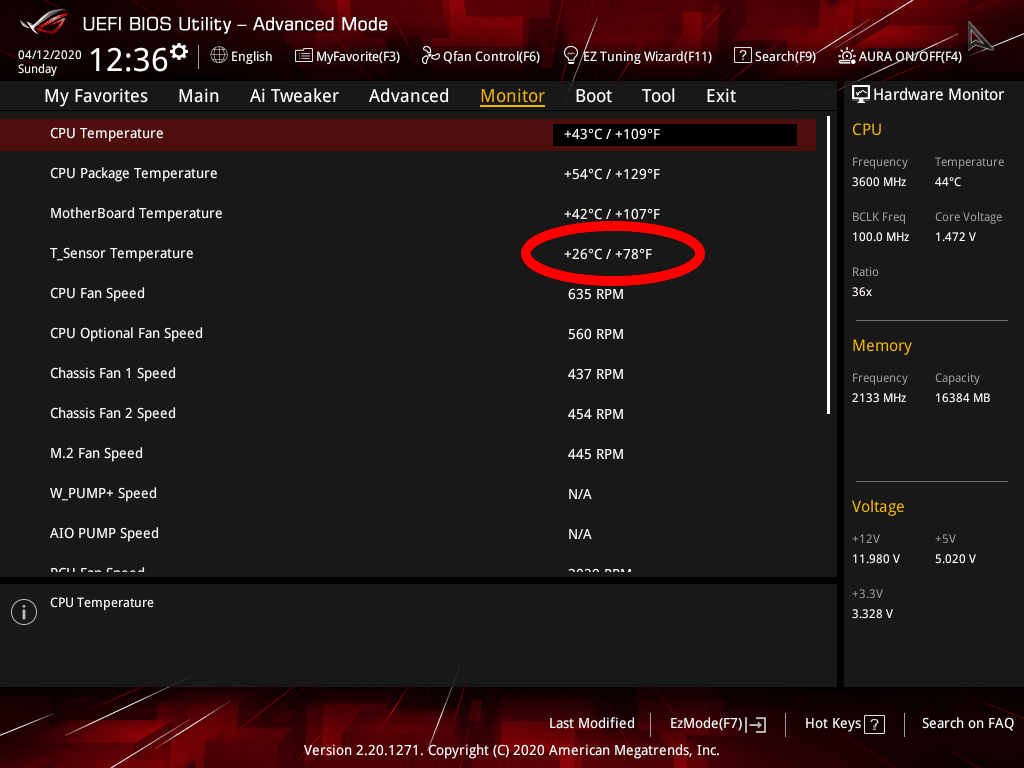The image size is (1024, 768).
Task: Select MotherBoard Temperature row
Action: [x=408, y=214]
